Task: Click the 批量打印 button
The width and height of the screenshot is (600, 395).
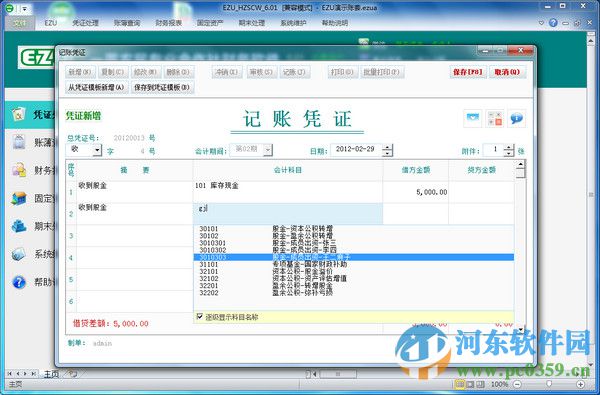Action: 382,72
